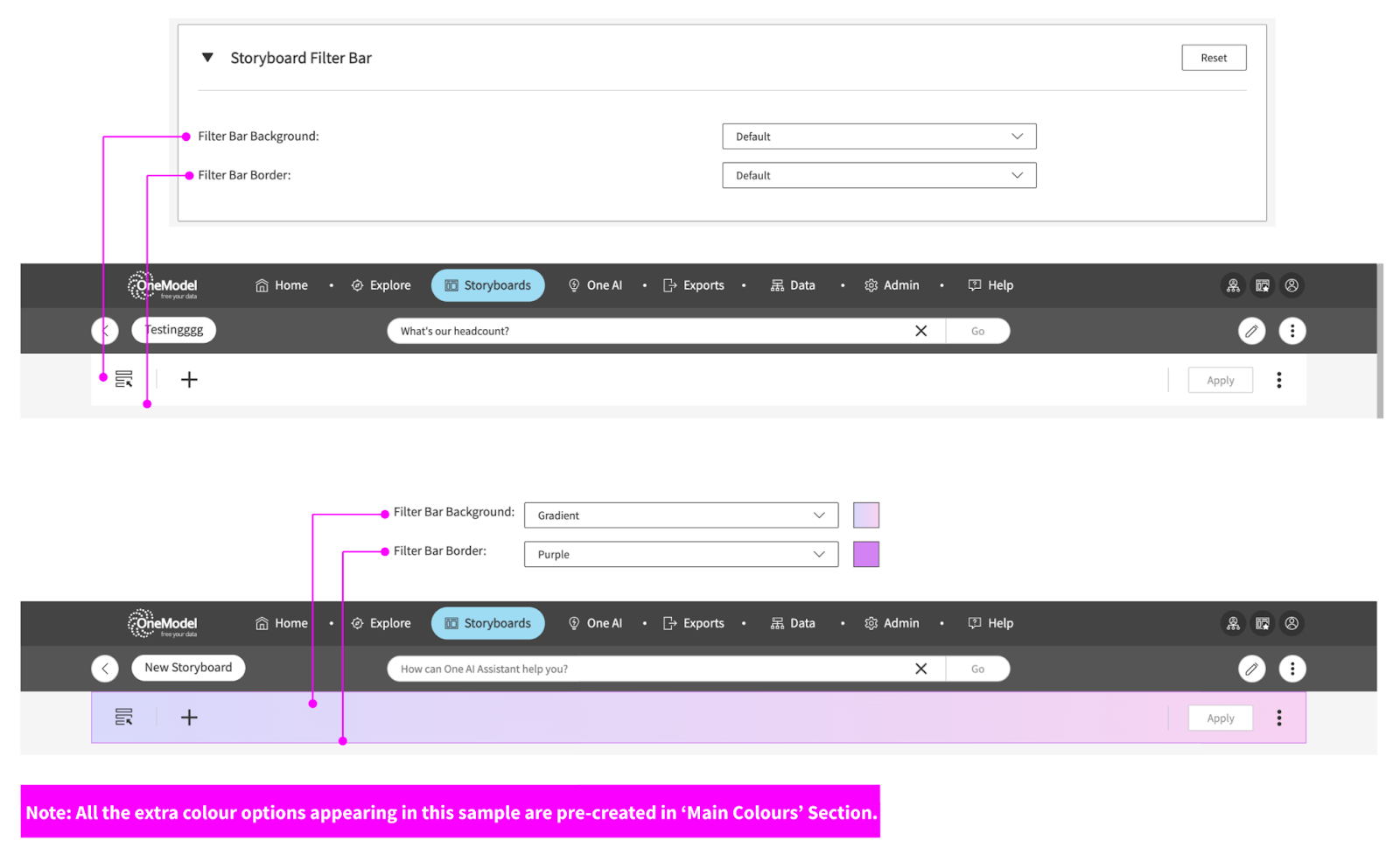Click the "How can One AI Assistant" search field
Image resolution: width=1400 pixels, height=855 pixels.
(x=647, y=669)
